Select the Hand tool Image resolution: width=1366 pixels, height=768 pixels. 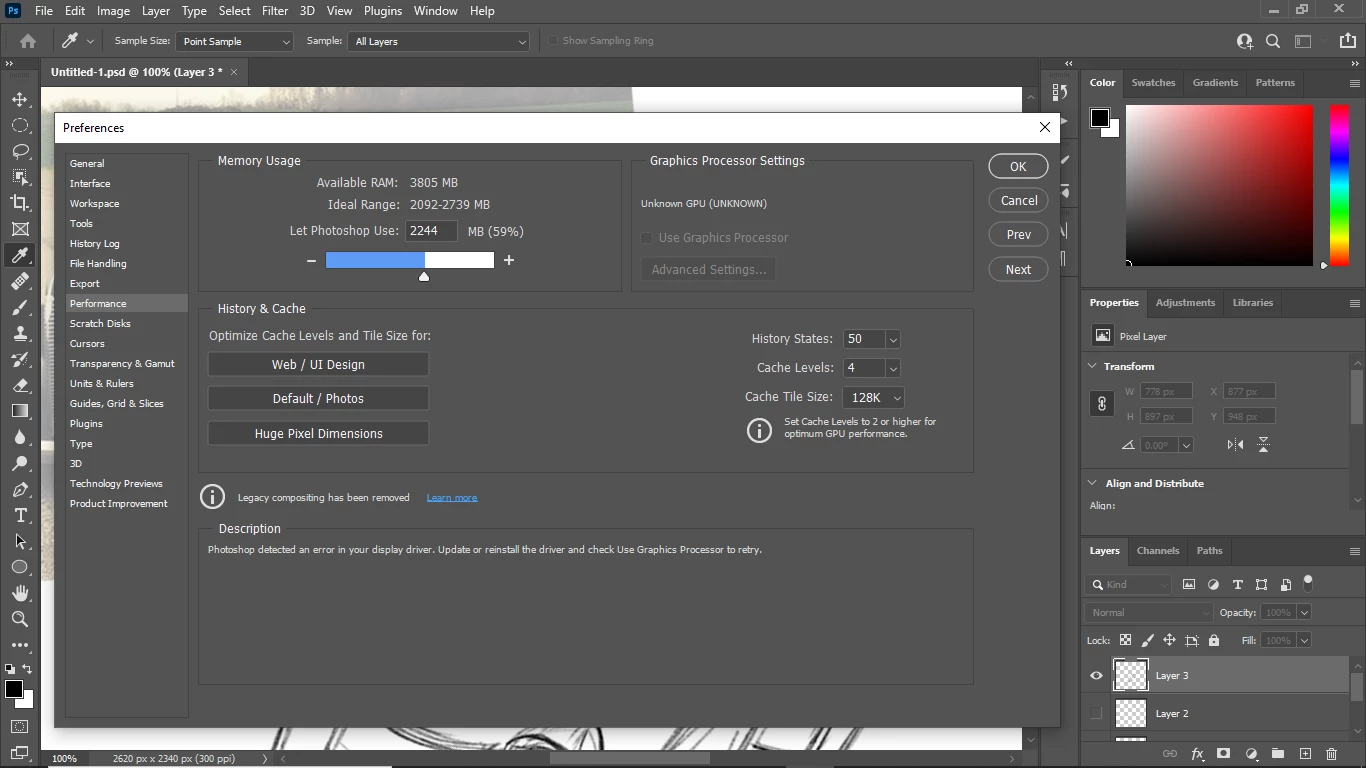(20, 593)
